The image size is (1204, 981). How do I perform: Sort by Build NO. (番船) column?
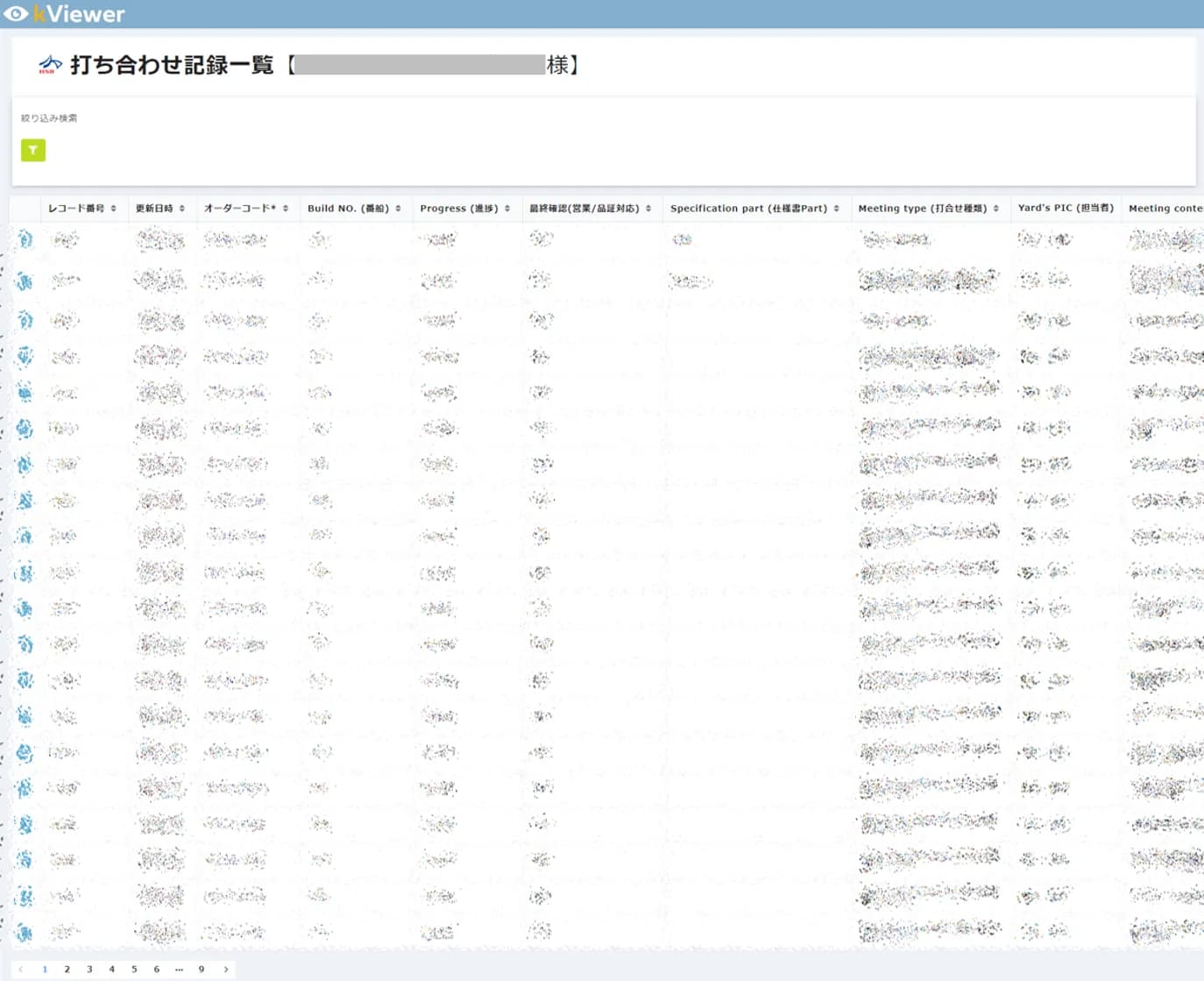353,209
